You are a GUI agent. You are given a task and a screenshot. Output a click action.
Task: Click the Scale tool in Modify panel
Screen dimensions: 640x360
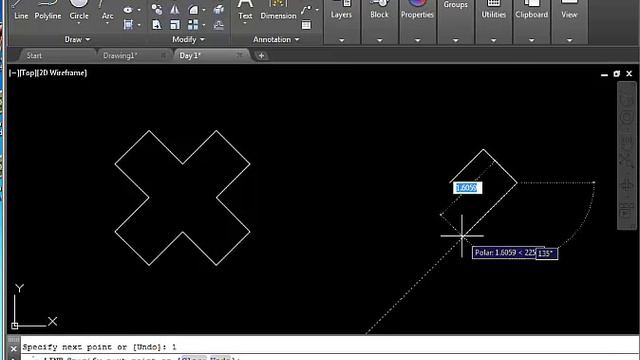pyautogui.click(x=175, y=25)
